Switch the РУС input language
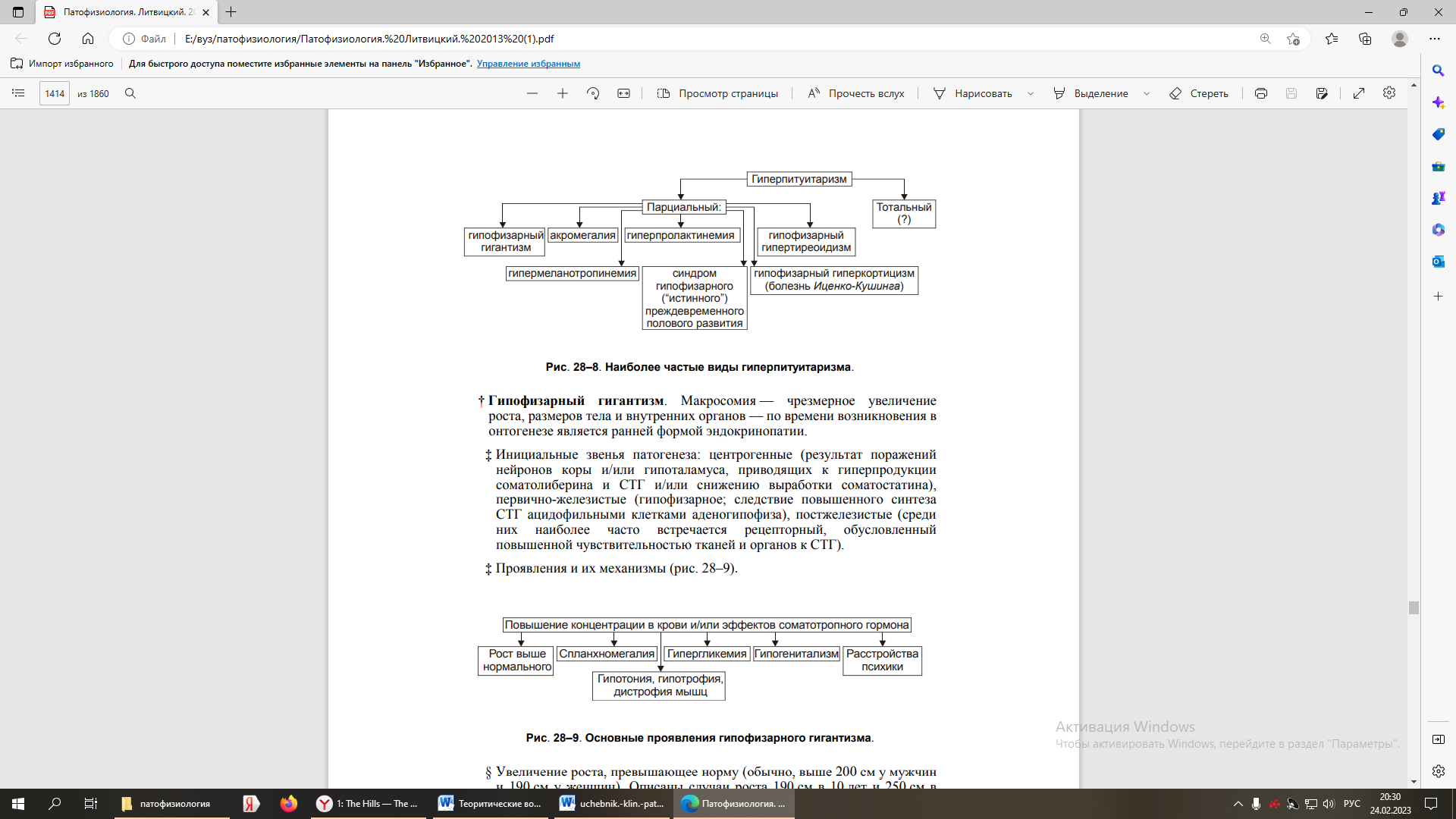The width and height of the screenshot is (1456, 819). (1351, 804)
